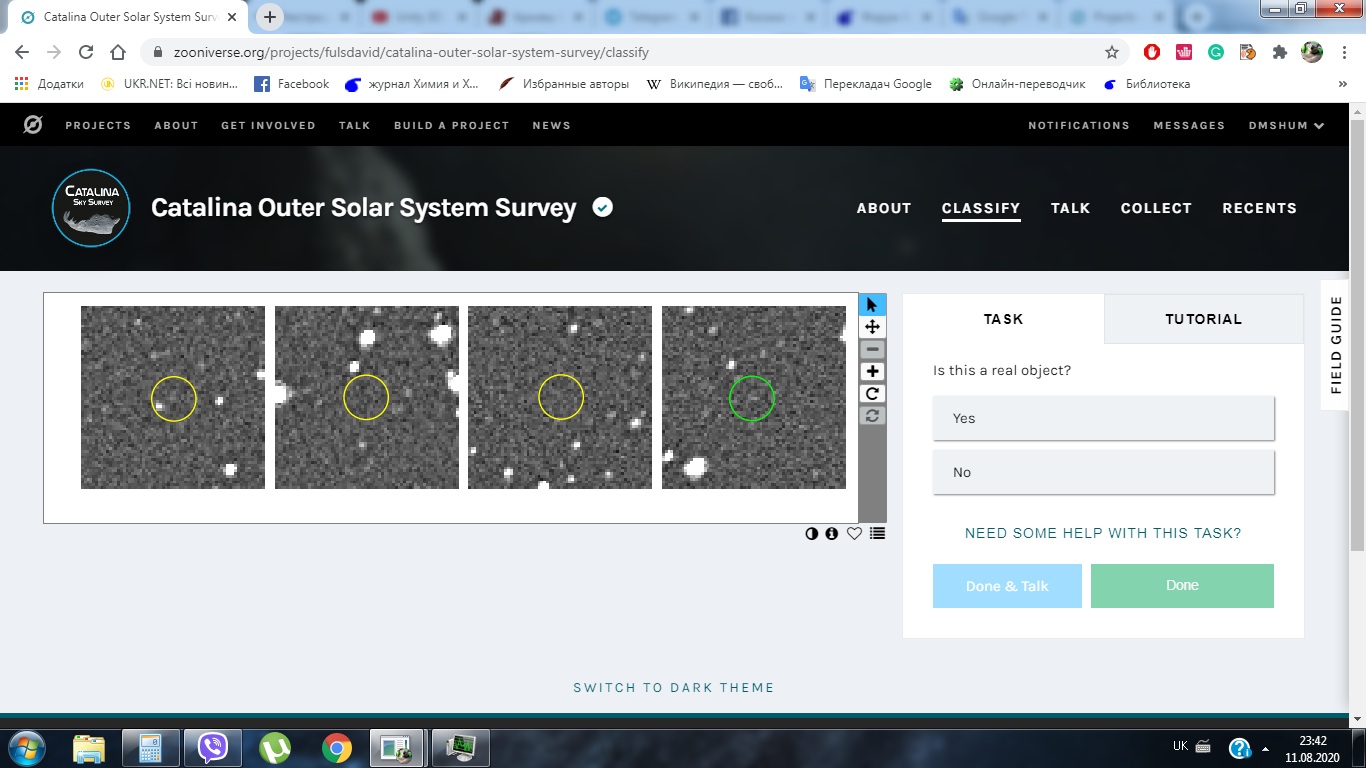Add subject to a collection
Screen dimensions: 1366x768
click(x=877, y=534)
